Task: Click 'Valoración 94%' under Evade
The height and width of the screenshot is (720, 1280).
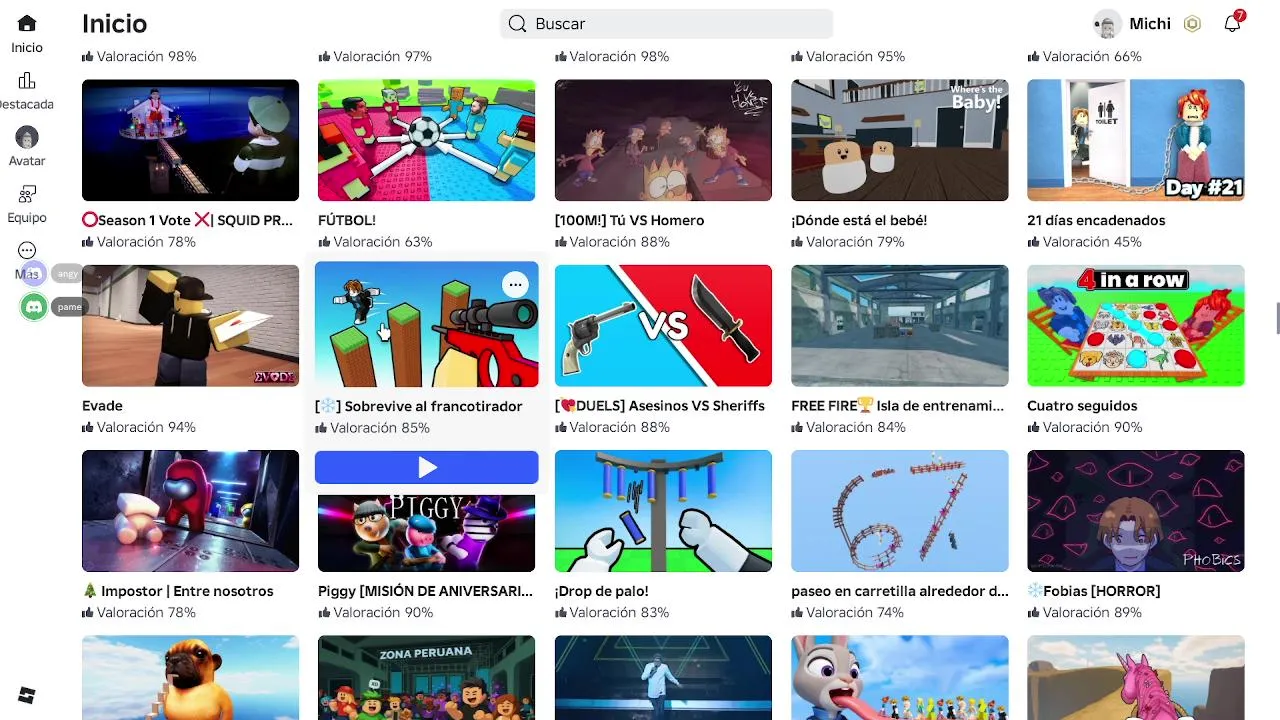Action: [139, 427]
